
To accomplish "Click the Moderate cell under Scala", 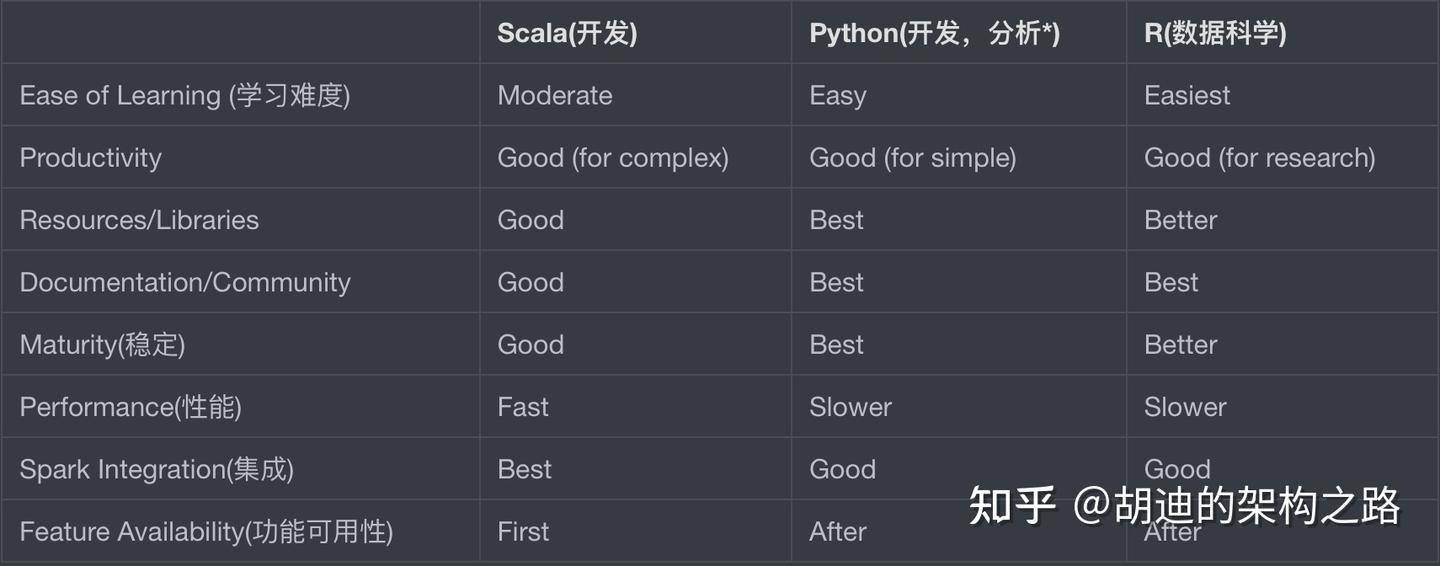I will (x=555, y=96).
